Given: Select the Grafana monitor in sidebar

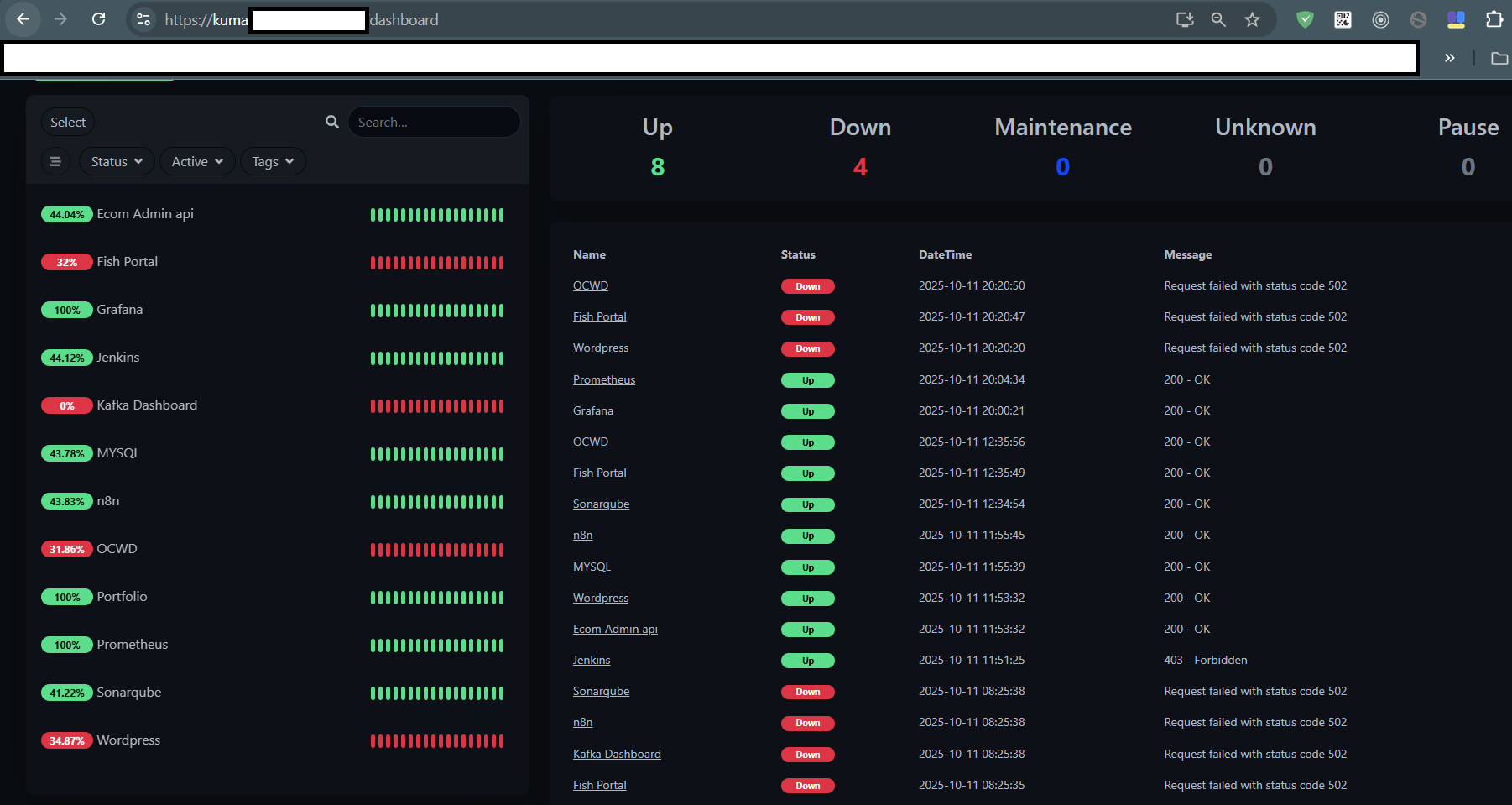Looking at the screenshot, I should pyautogui.click(x=120, y=310).
